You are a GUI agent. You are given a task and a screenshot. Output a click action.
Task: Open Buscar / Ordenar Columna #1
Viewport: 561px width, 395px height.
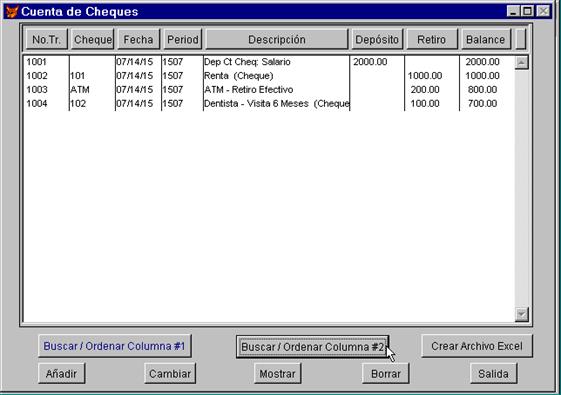click(114, 346)
